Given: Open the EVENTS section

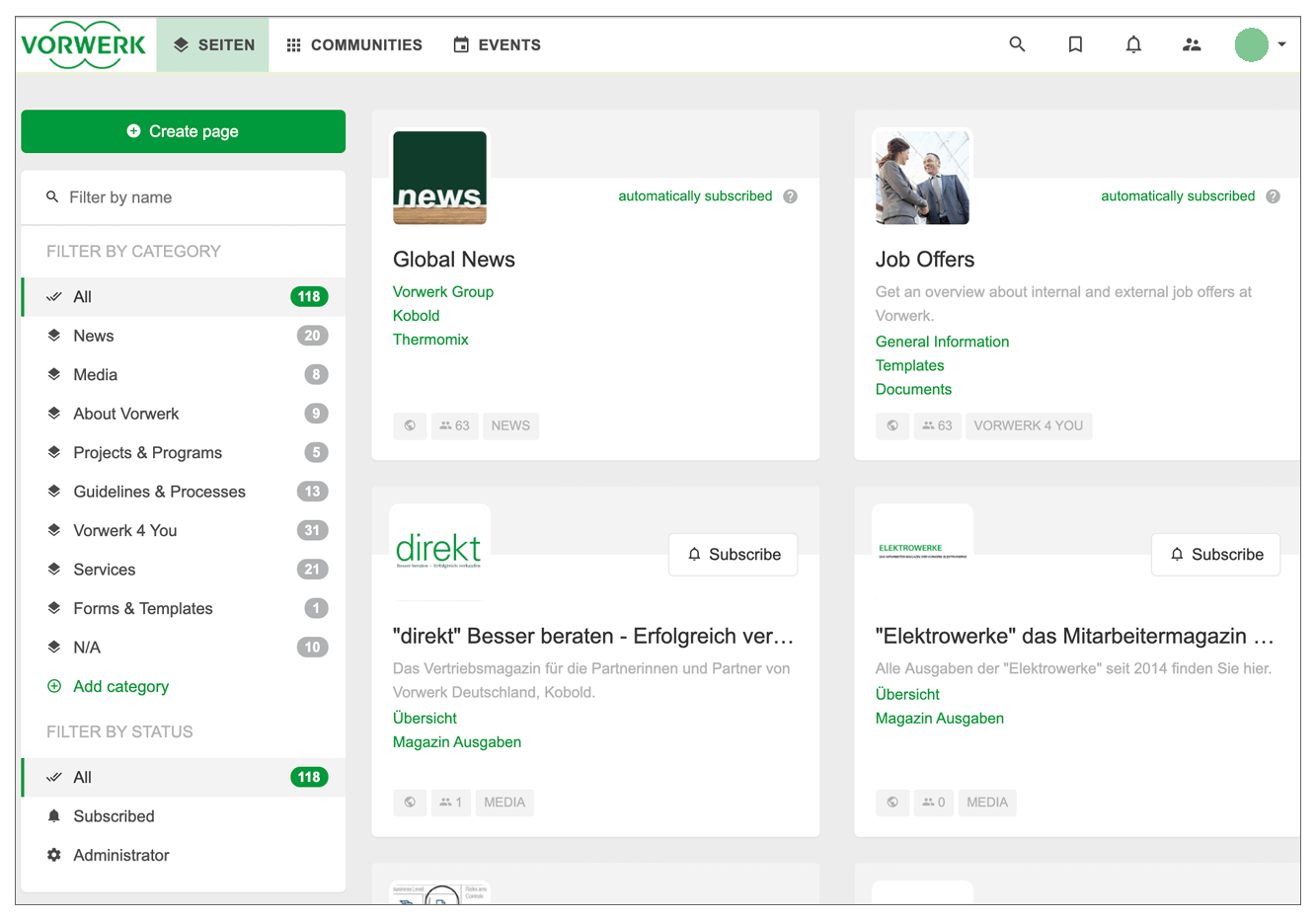Looking at the screenshot, I should coord(497,44).
